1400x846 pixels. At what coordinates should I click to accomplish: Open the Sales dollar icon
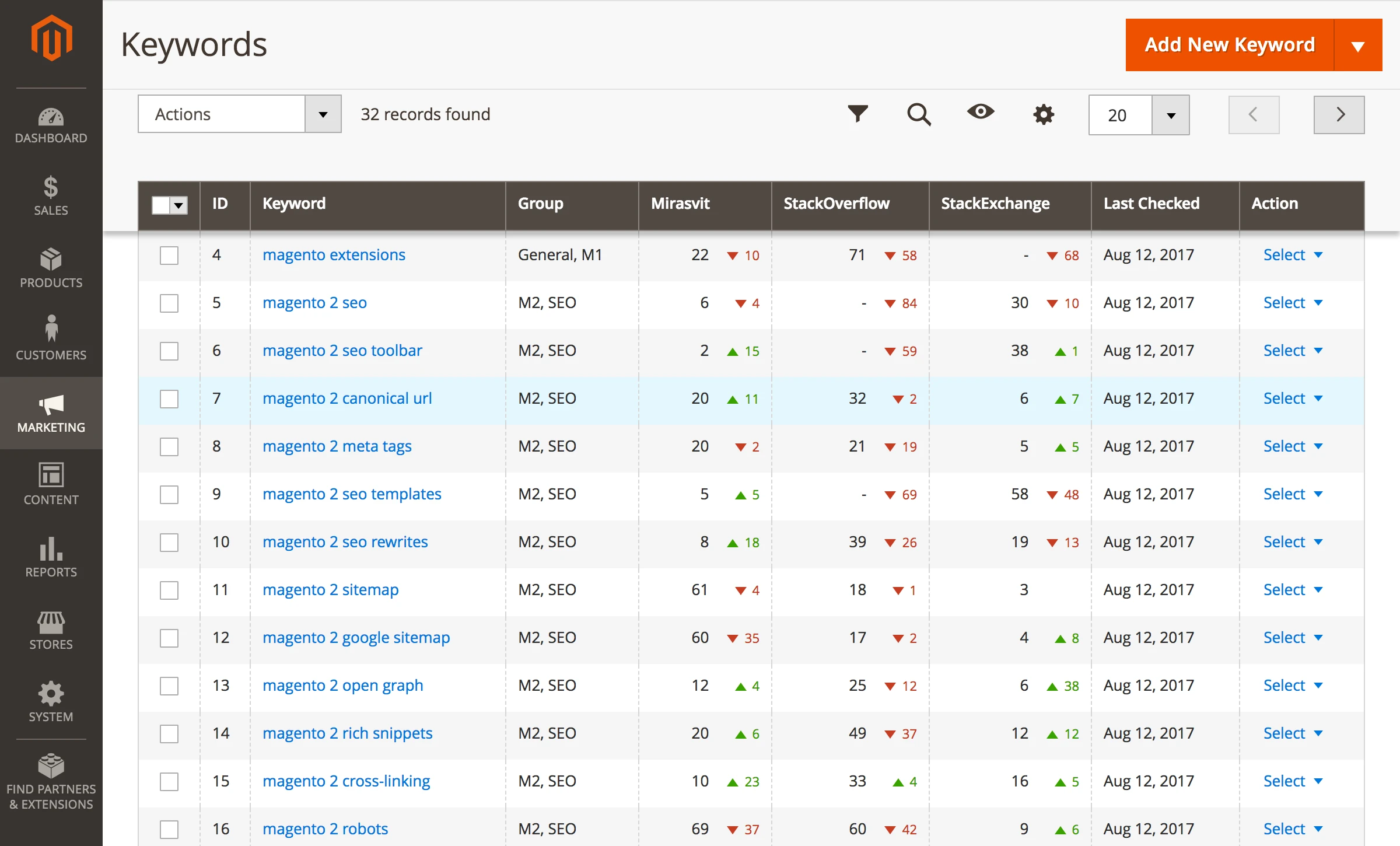click(51, 188)
